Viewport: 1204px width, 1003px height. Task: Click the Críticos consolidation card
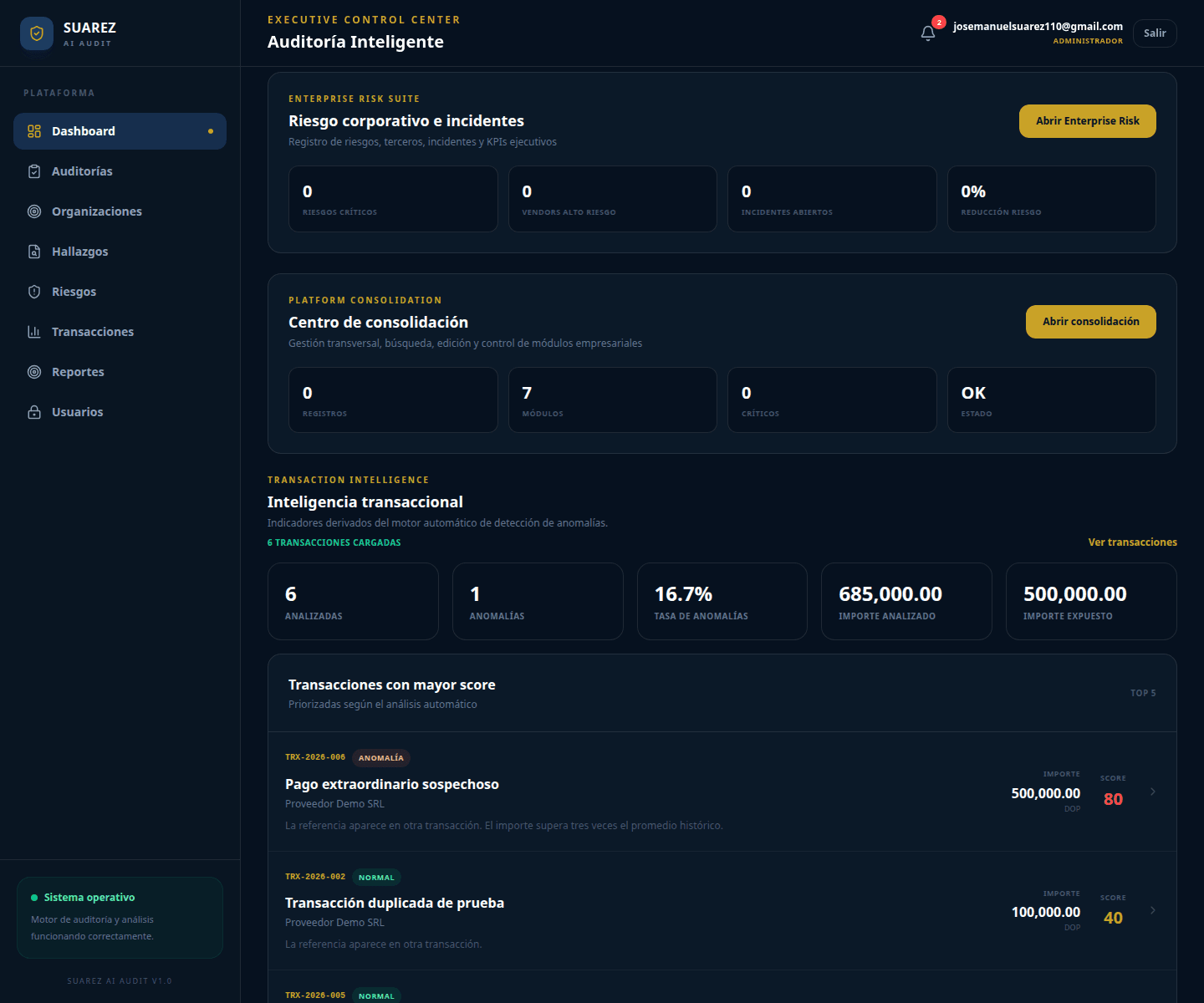tap(832, 400)
